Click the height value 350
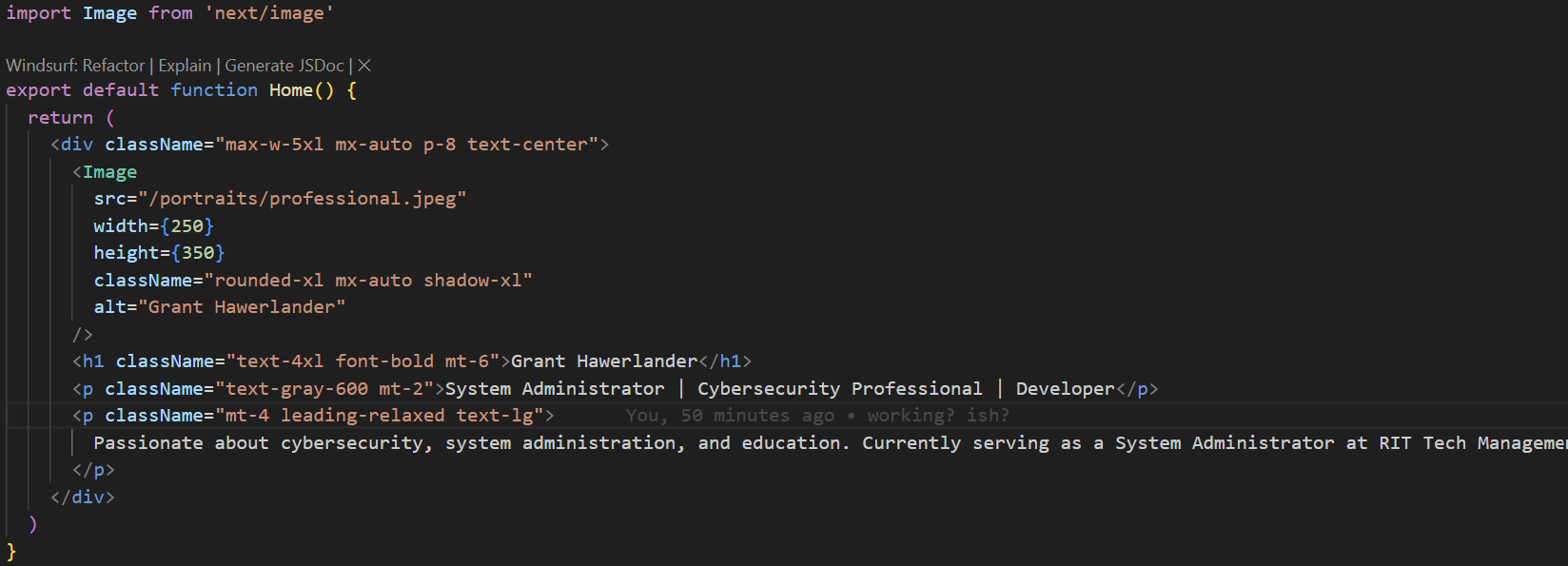The width and height of the screenshot is (1568, 566). (x=198, y=253)
